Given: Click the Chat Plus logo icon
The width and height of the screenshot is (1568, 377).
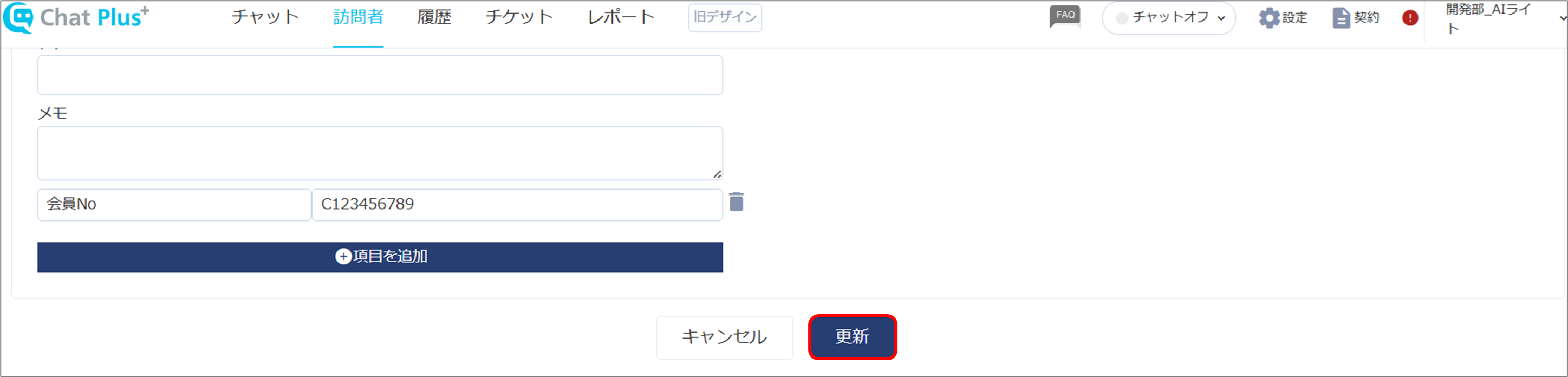Looking at the screenshot, I should [x=18, y=18].
